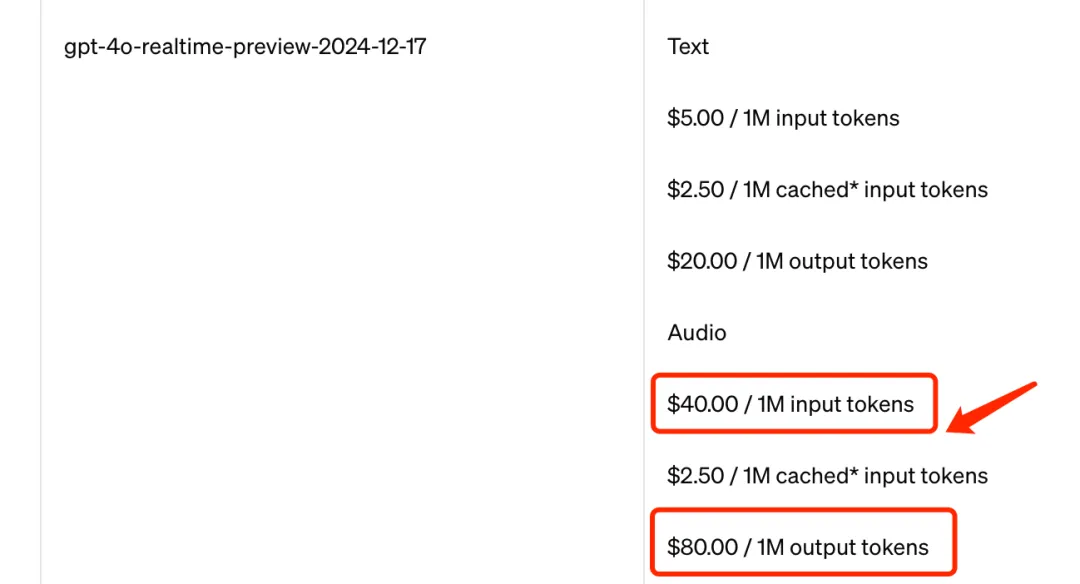Image resolution: width=1080 pixels, height=584 pixels.
Task: Click input tokens in the $5.00 row
Action: 838,118
